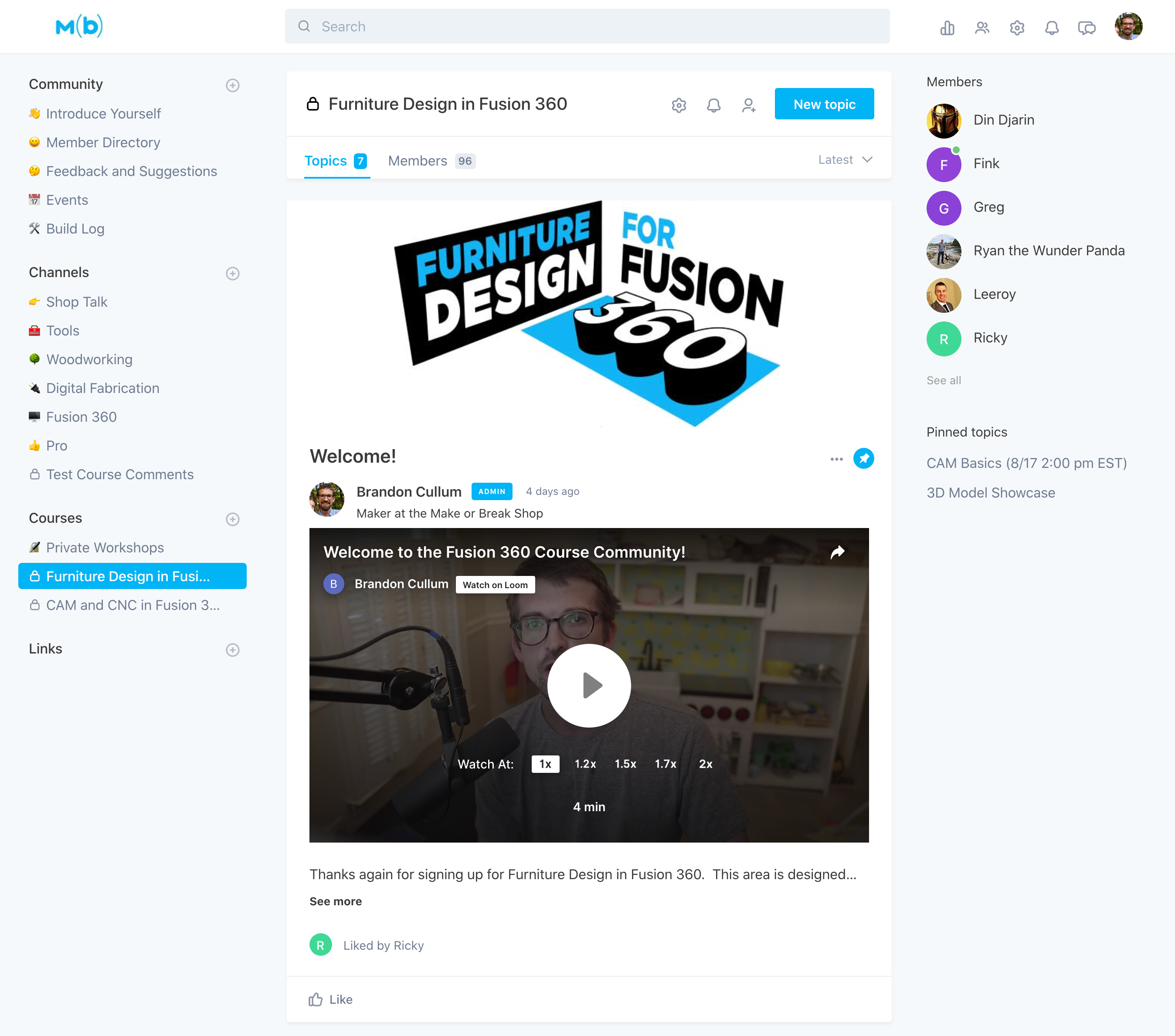The width and height of the screenshot is (1175, 1036).
Task: Open the analytics bar chart icon in header
Action: [947, 27]
